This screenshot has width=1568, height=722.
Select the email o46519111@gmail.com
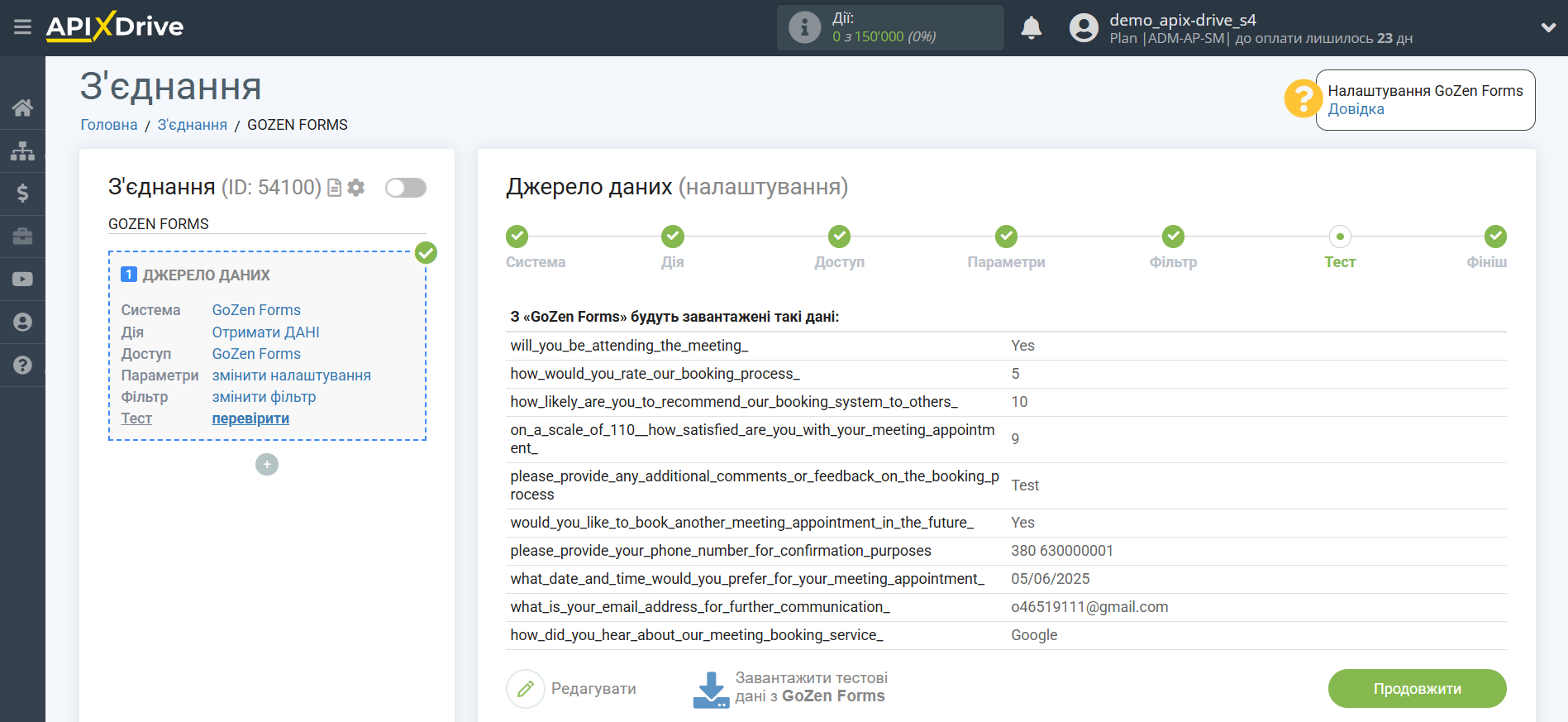click(1089, 607)
